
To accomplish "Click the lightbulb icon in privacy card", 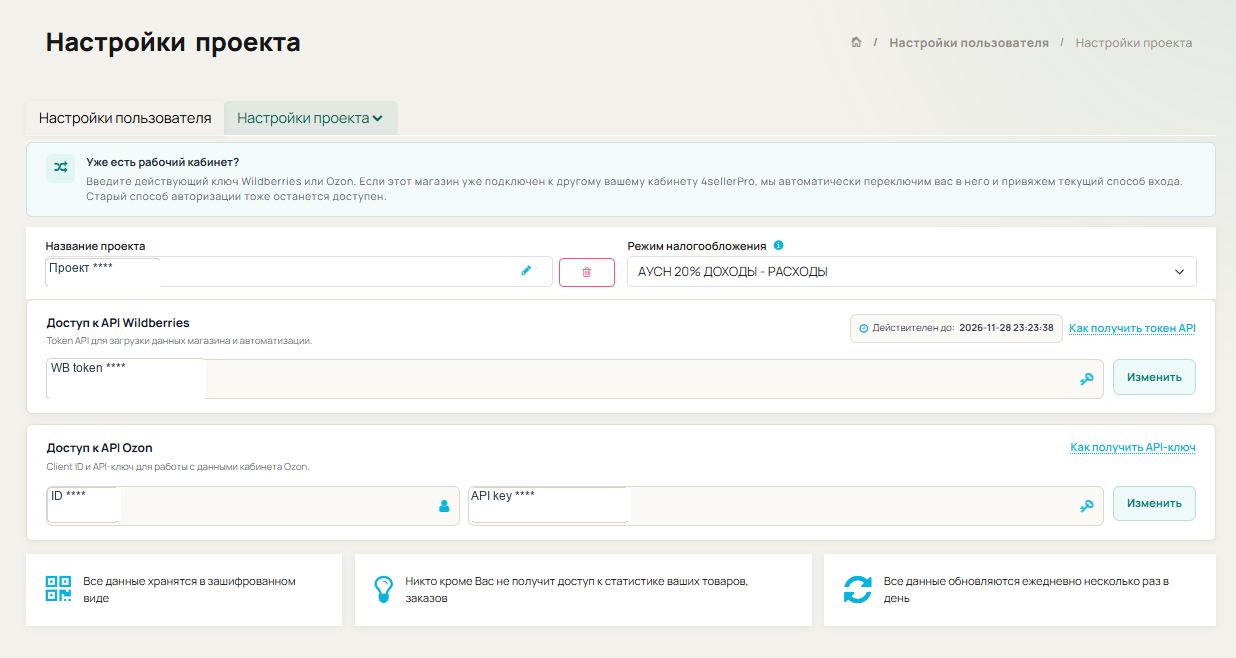I will (x=382, y=589).
